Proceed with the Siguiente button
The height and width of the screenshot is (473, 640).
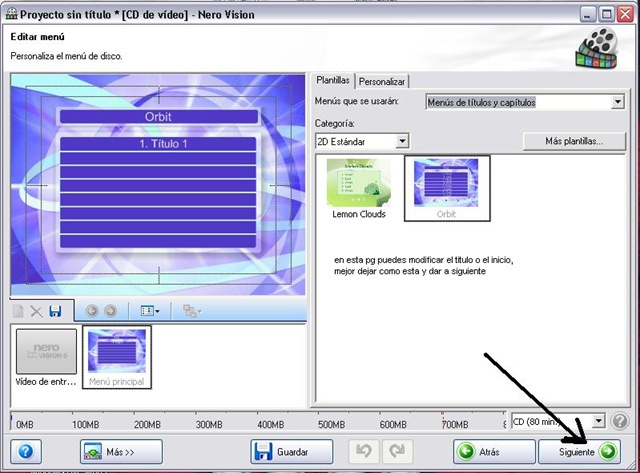pyautogui.click(x=579, y=451)
